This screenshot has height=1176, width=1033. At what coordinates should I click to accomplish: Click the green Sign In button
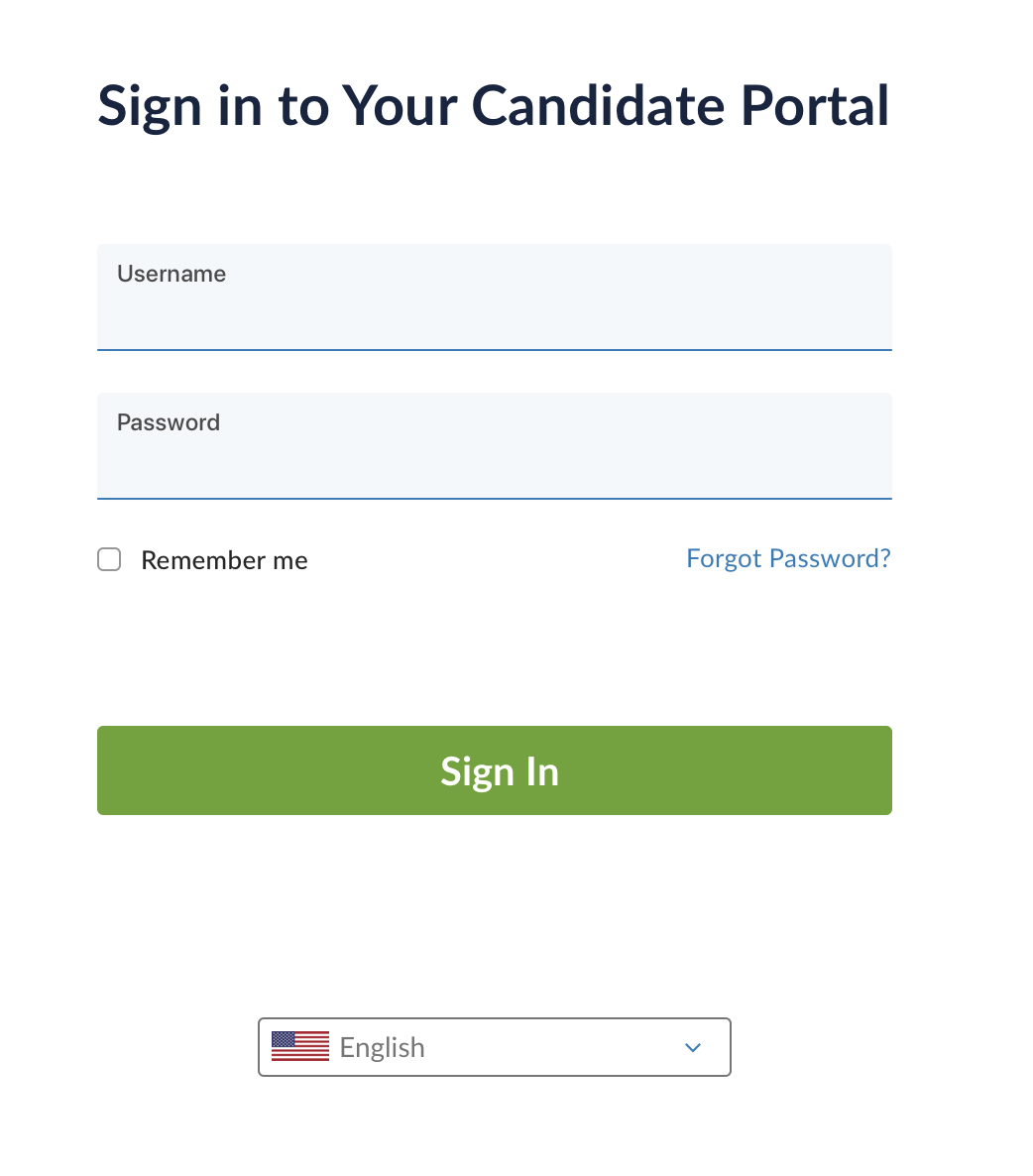[494, 770]
